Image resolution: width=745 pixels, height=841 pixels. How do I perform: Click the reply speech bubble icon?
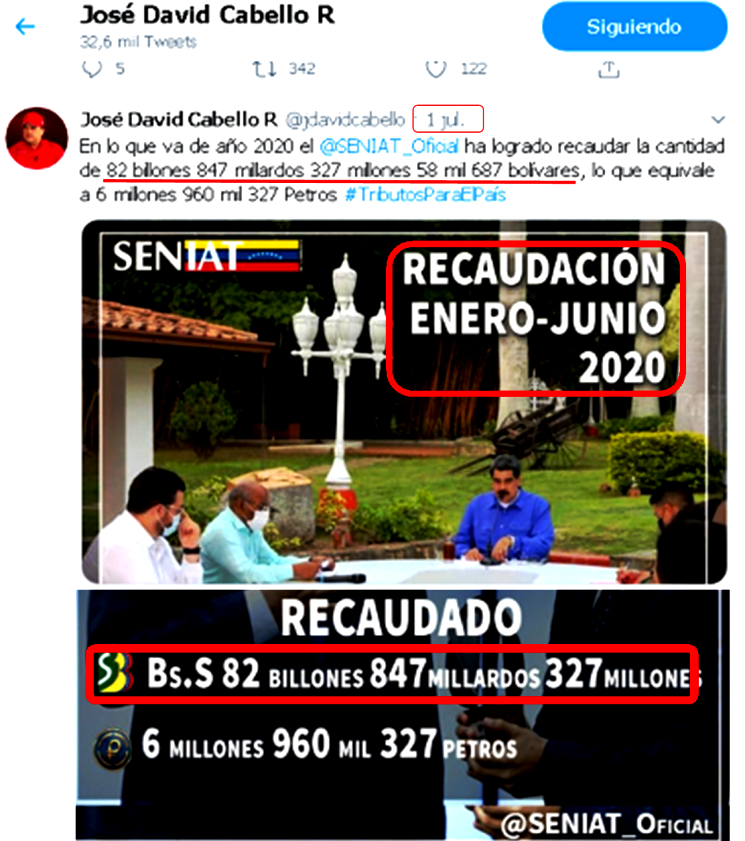click(92, 69)
